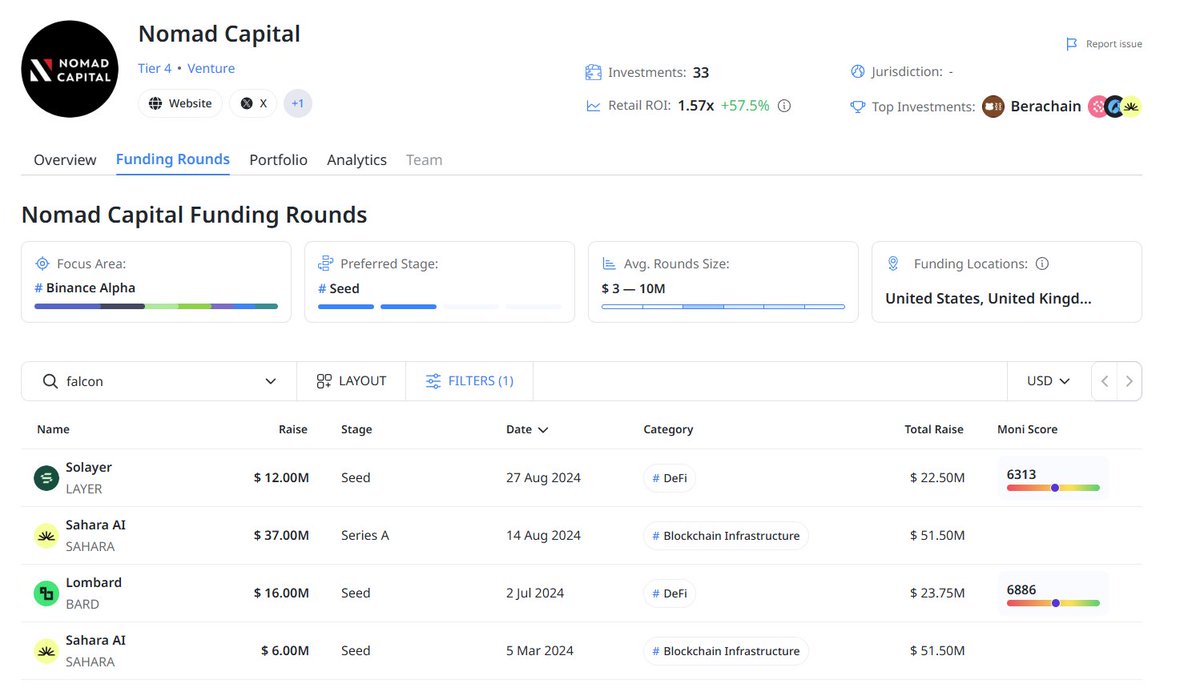Switch to the Portfolio tab
The image size is (1200, 700).
point(278,160)
